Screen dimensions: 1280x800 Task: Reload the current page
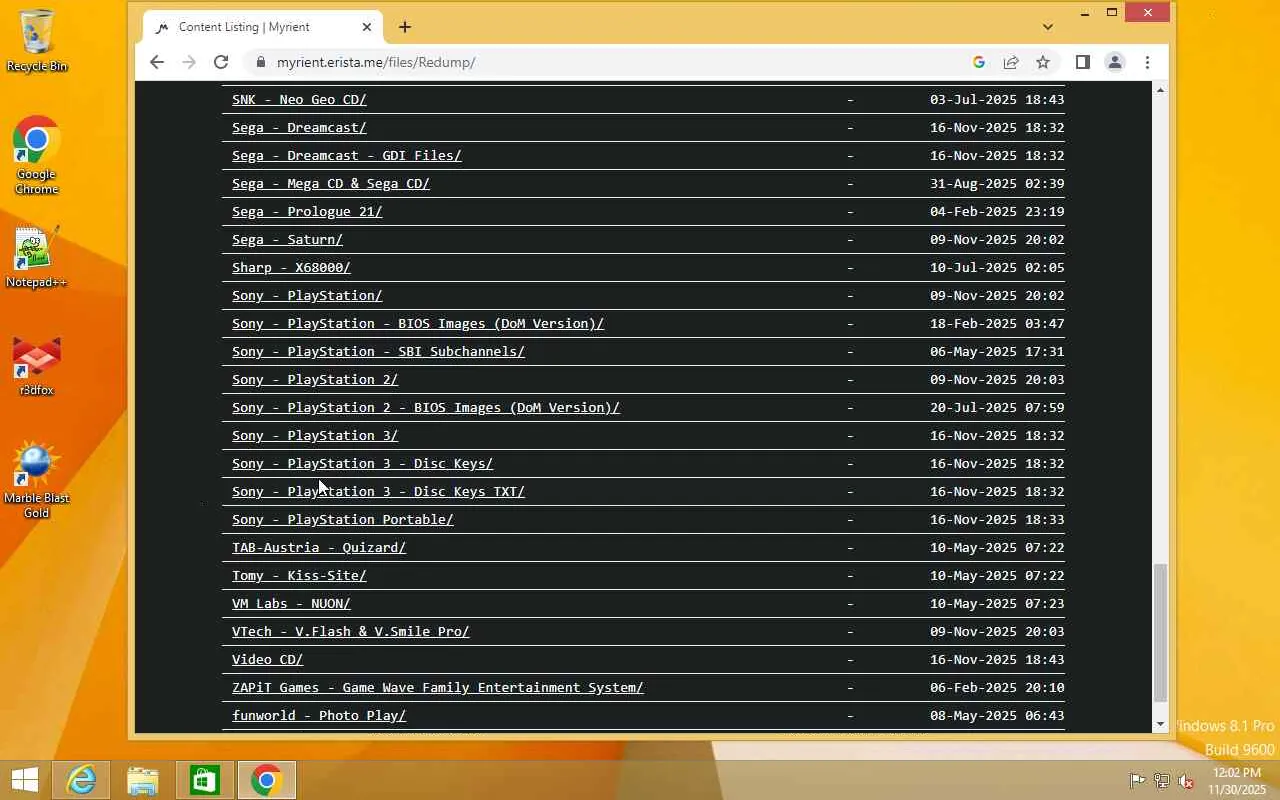pyautogui.click(x=221, y=62)
